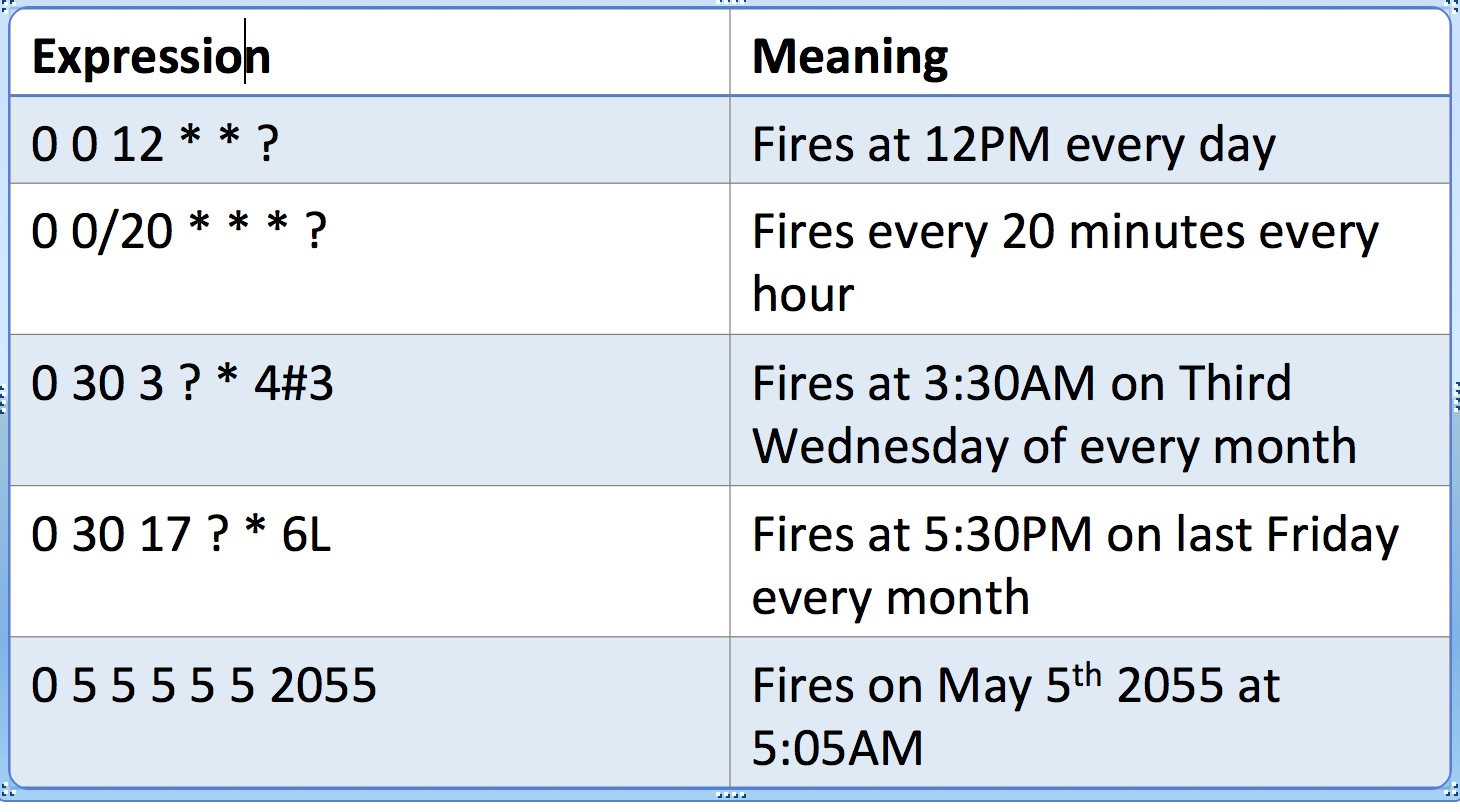Click the top-center table resize handle
Screen dimensions: 1460x812
click(730, 3)
